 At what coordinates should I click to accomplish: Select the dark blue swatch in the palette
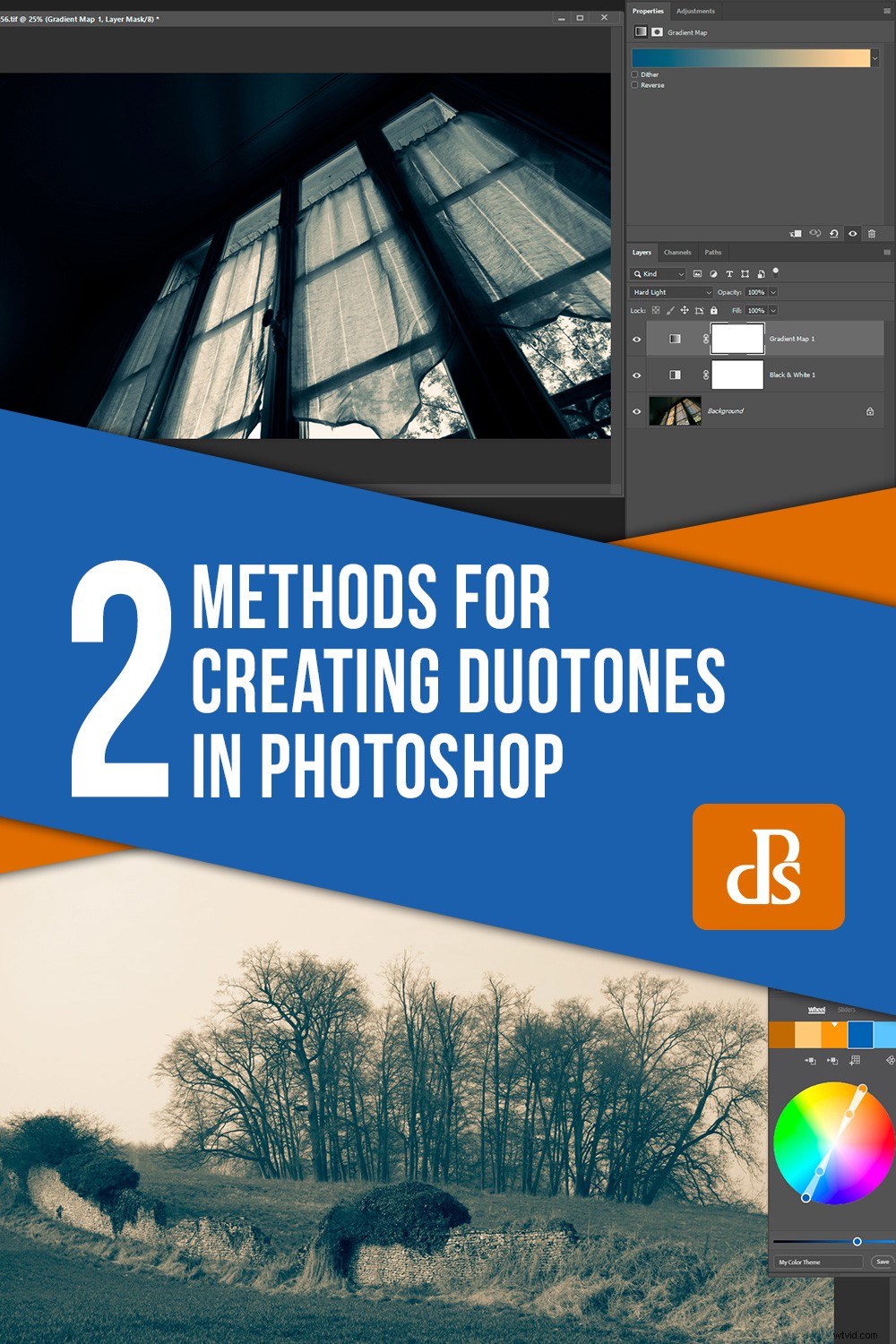(860, 1035)
